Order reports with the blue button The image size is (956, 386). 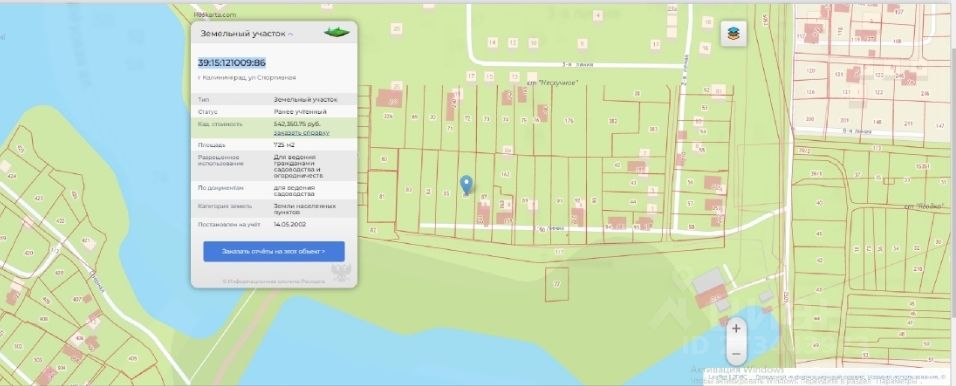[x=274, y=251]
